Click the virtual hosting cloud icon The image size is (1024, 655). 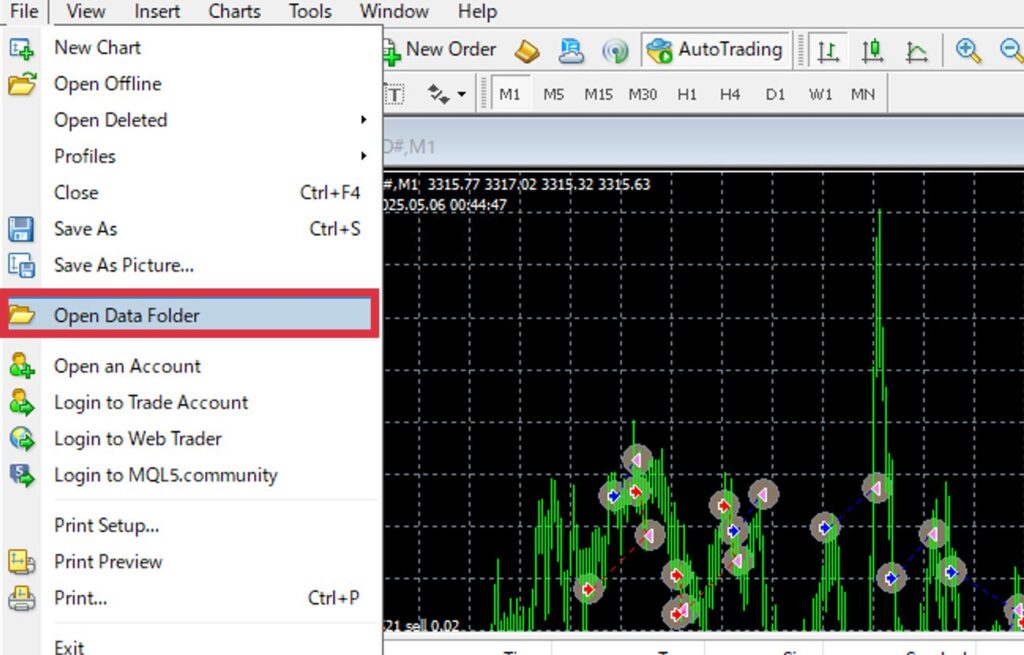point(571,50)
